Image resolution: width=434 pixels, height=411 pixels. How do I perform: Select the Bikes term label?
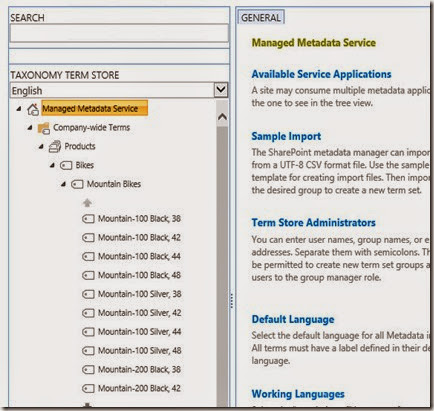coord(85,165)
